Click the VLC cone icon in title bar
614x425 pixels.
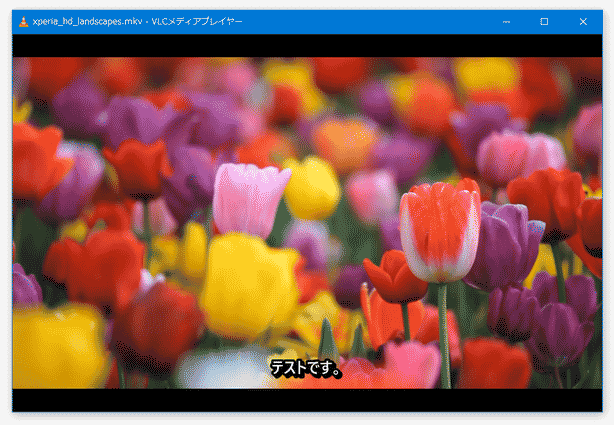click(23, 21)
